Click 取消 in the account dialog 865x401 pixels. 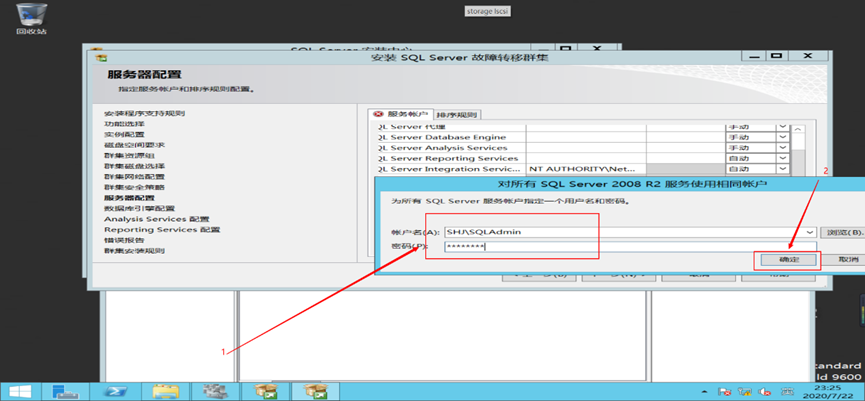coord(848,259)
